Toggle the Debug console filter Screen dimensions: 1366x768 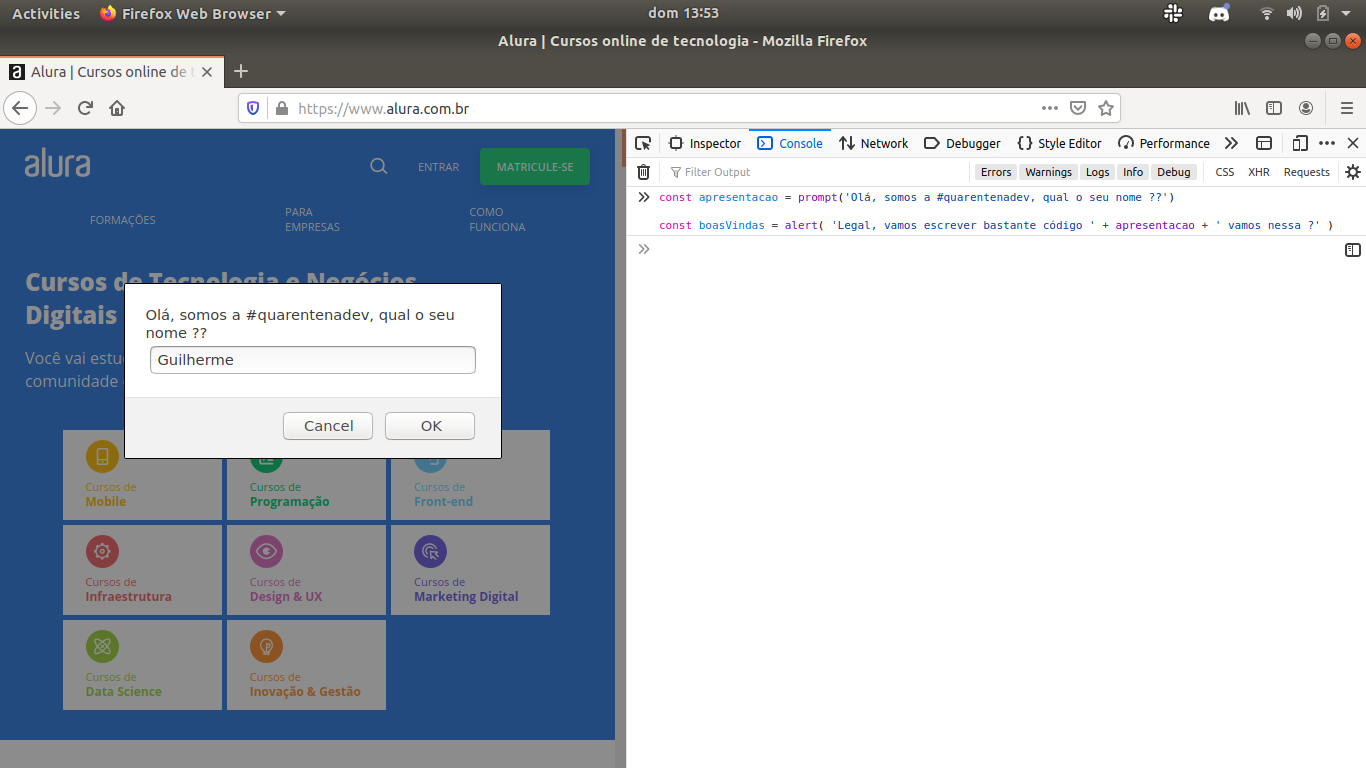pos(1174,172)
